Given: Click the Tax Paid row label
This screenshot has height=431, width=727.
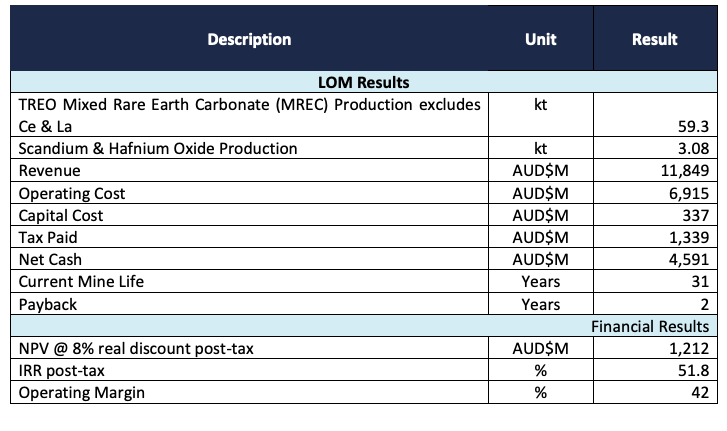Looking at the screenshot, I should click(x=48, y=237).
